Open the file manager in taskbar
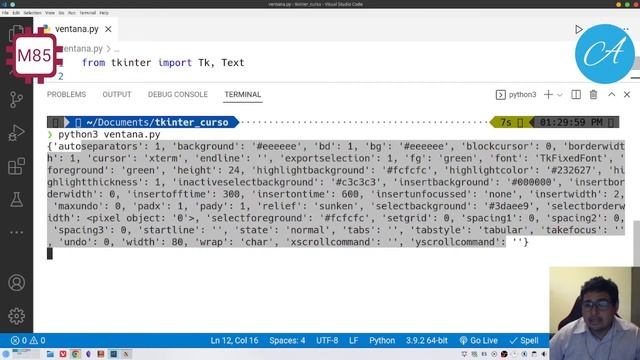The height and width of the screenshot is (360, 640). [50, 354]
